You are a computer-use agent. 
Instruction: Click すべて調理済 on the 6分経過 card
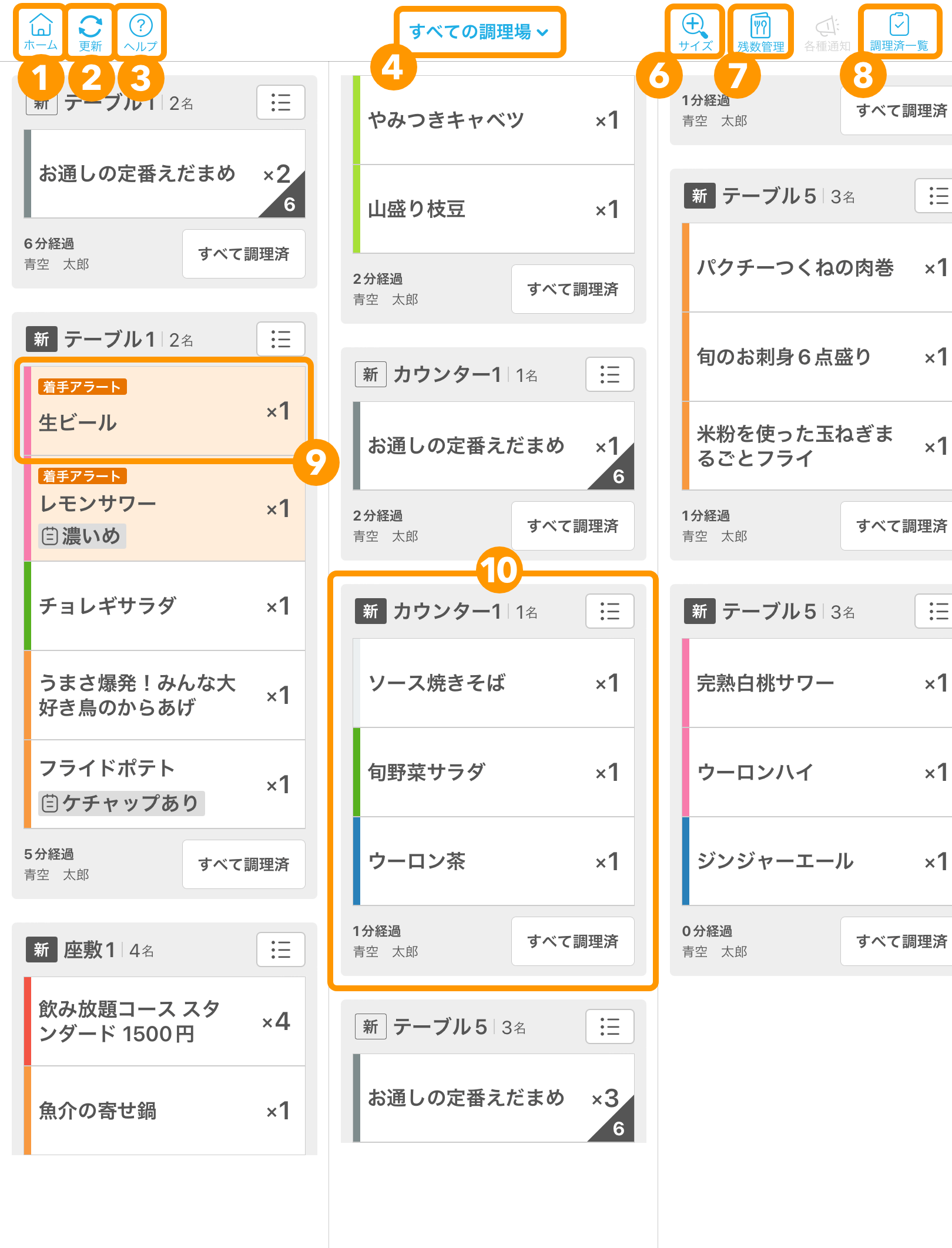click(244, 254)
